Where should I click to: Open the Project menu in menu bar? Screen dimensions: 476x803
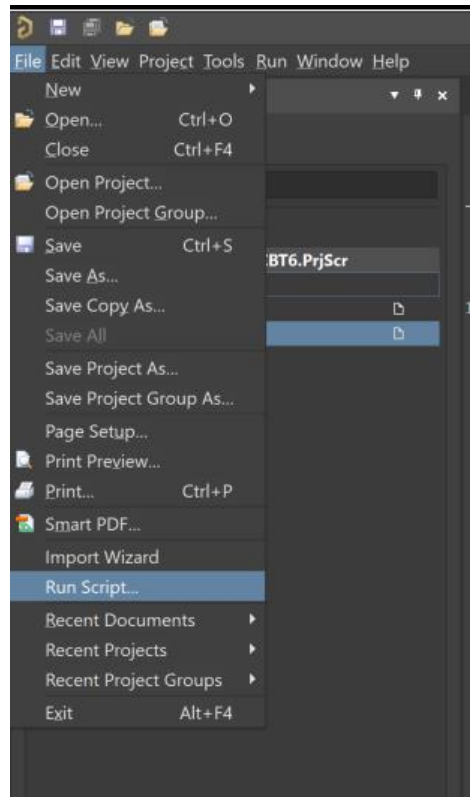click(167, 61)
